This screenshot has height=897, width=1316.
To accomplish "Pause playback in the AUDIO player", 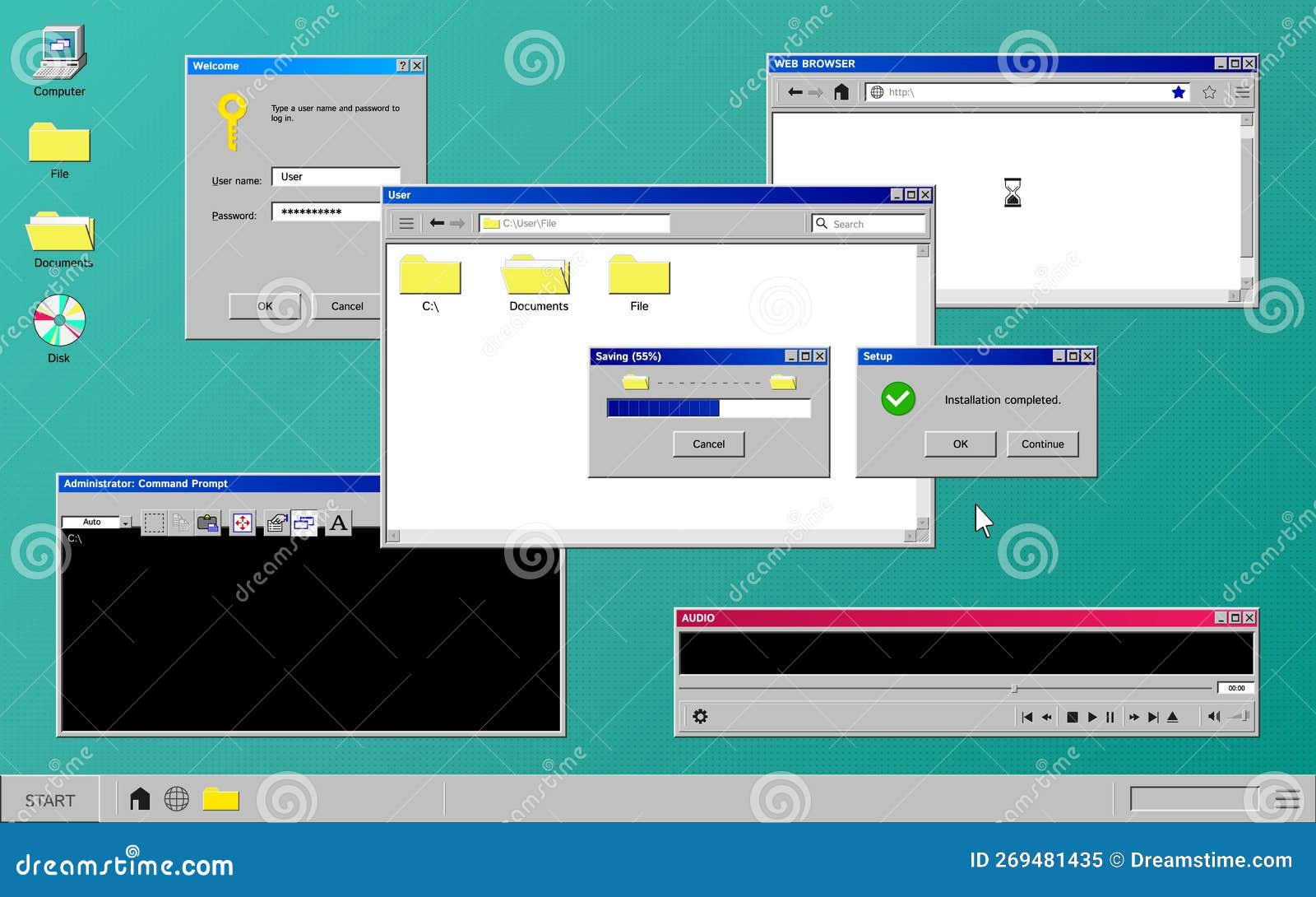I will (1110, 717).
